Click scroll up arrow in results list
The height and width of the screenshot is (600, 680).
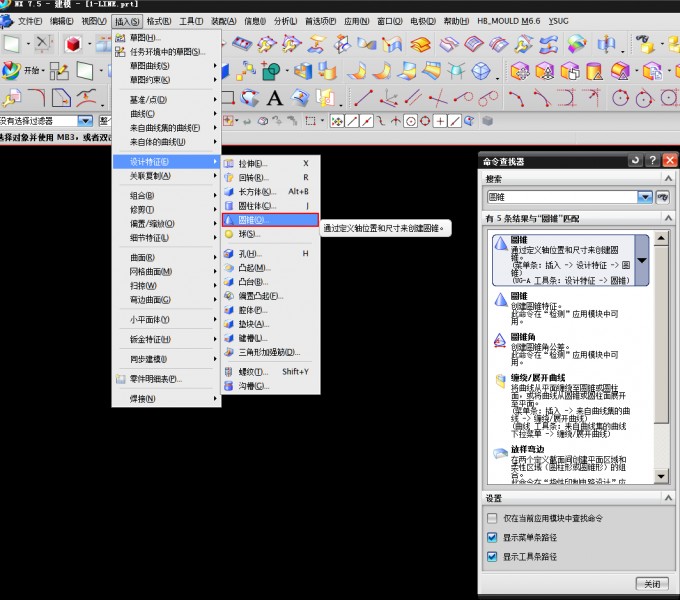(x=661, y=238)
